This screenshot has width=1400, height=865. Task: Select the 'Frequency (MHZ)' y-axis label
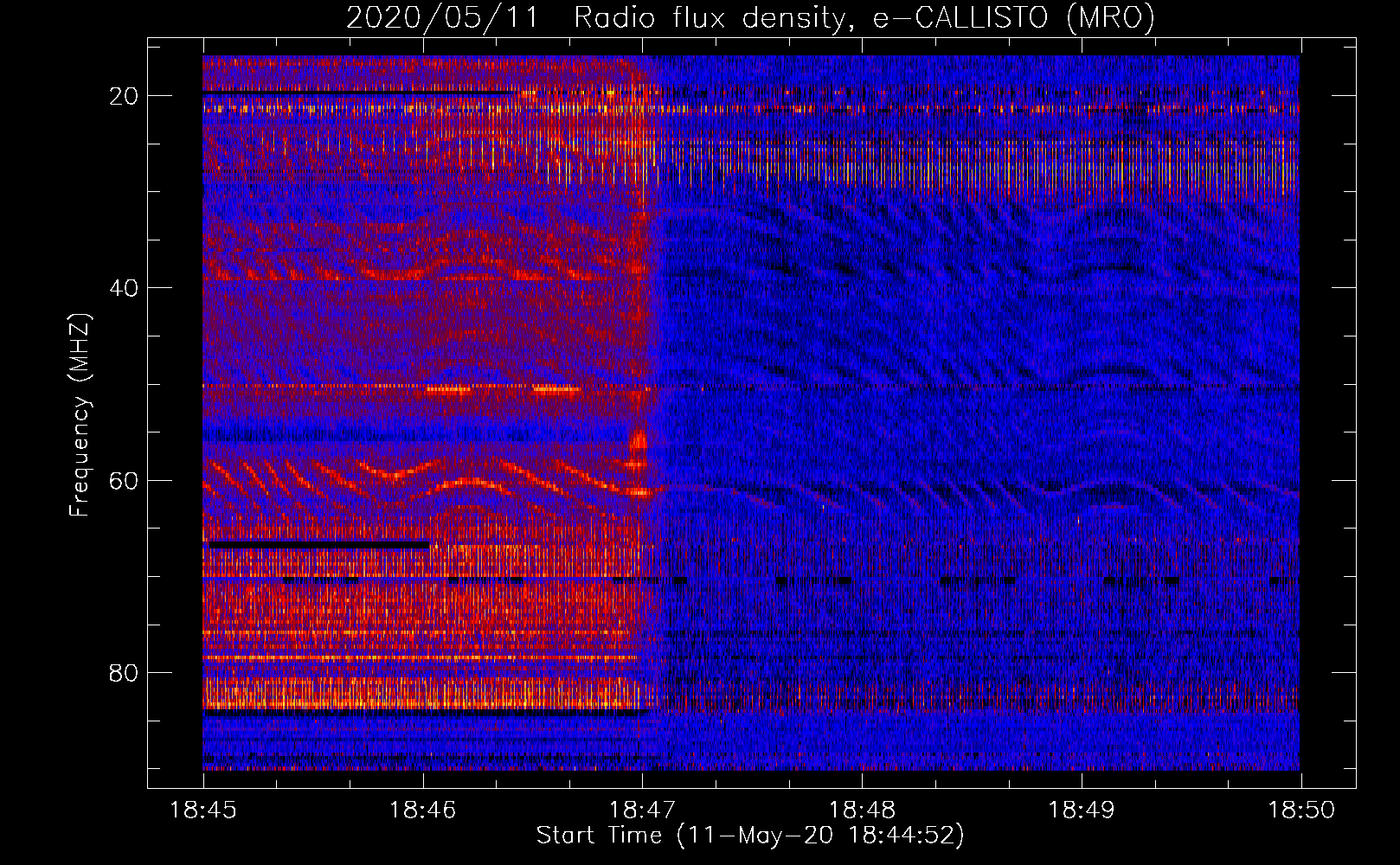[x=80, y=416]
